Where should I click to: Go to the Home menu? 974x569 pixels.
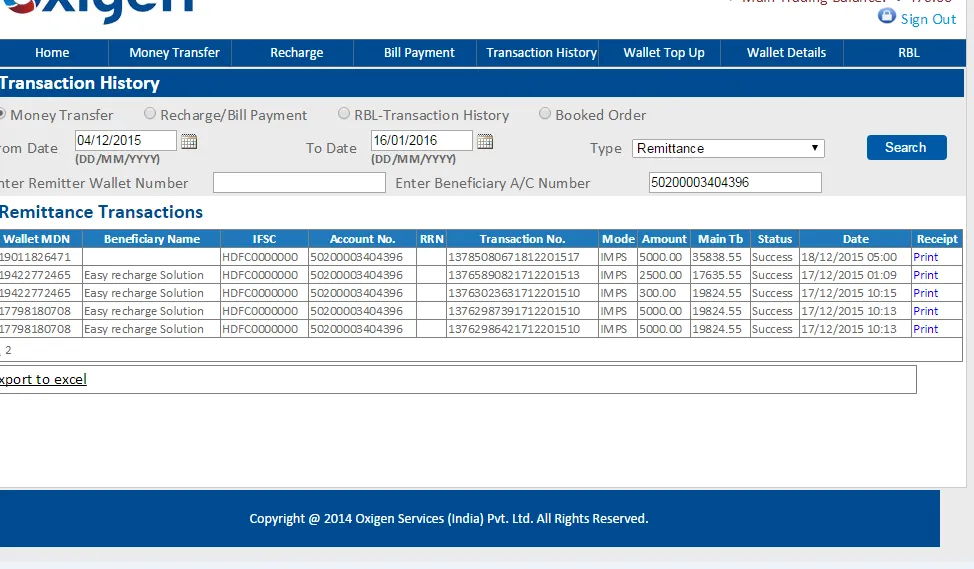click(x=52, y=53)
